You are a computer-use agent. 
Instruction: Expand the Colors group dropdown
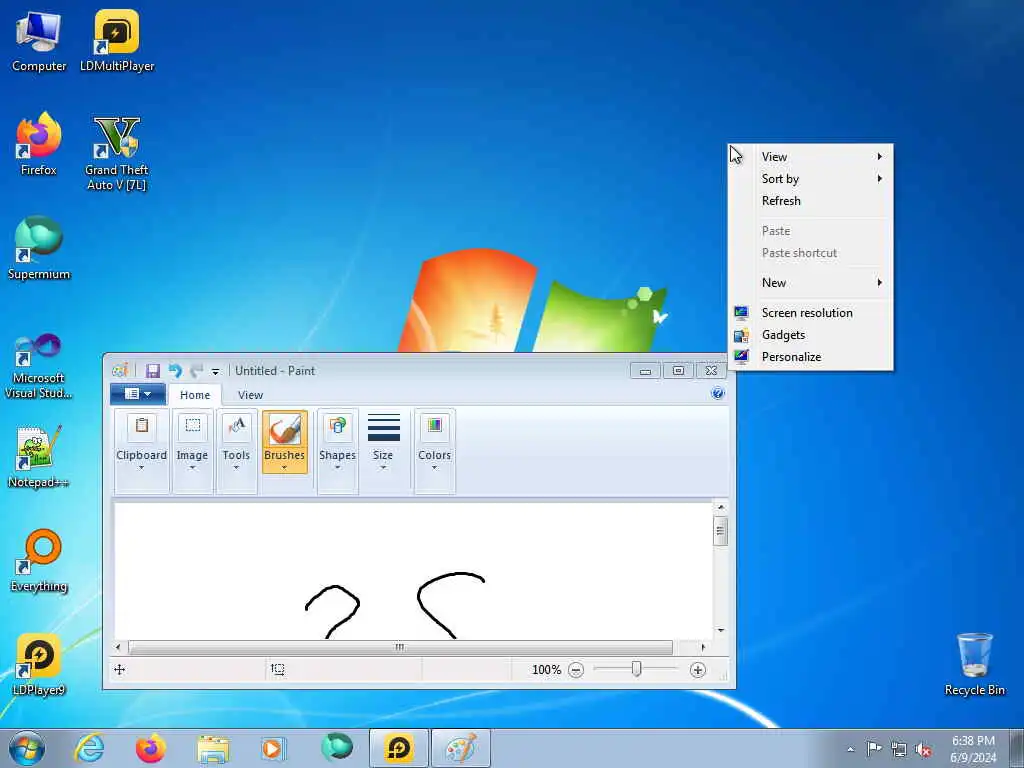[434, 451]
